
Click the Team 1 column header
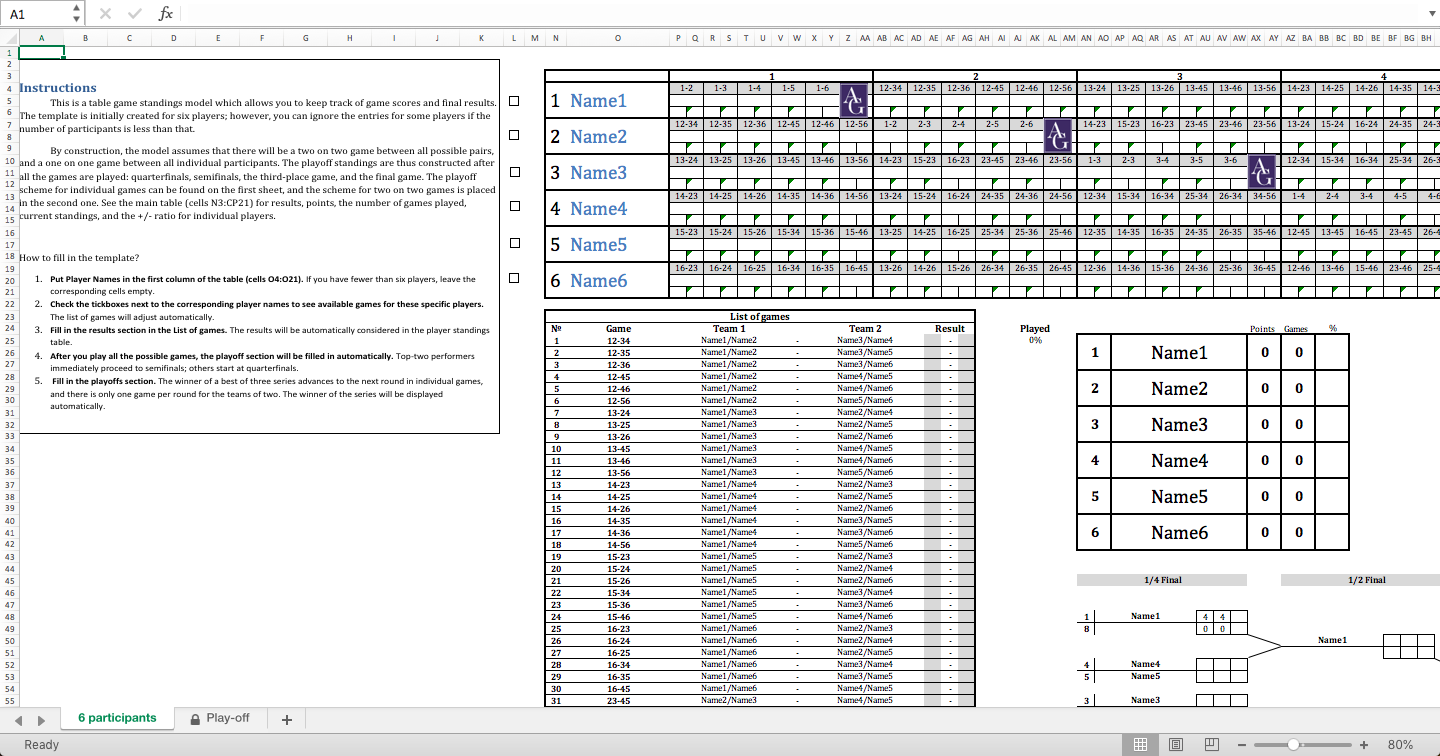tap(729, 328)
